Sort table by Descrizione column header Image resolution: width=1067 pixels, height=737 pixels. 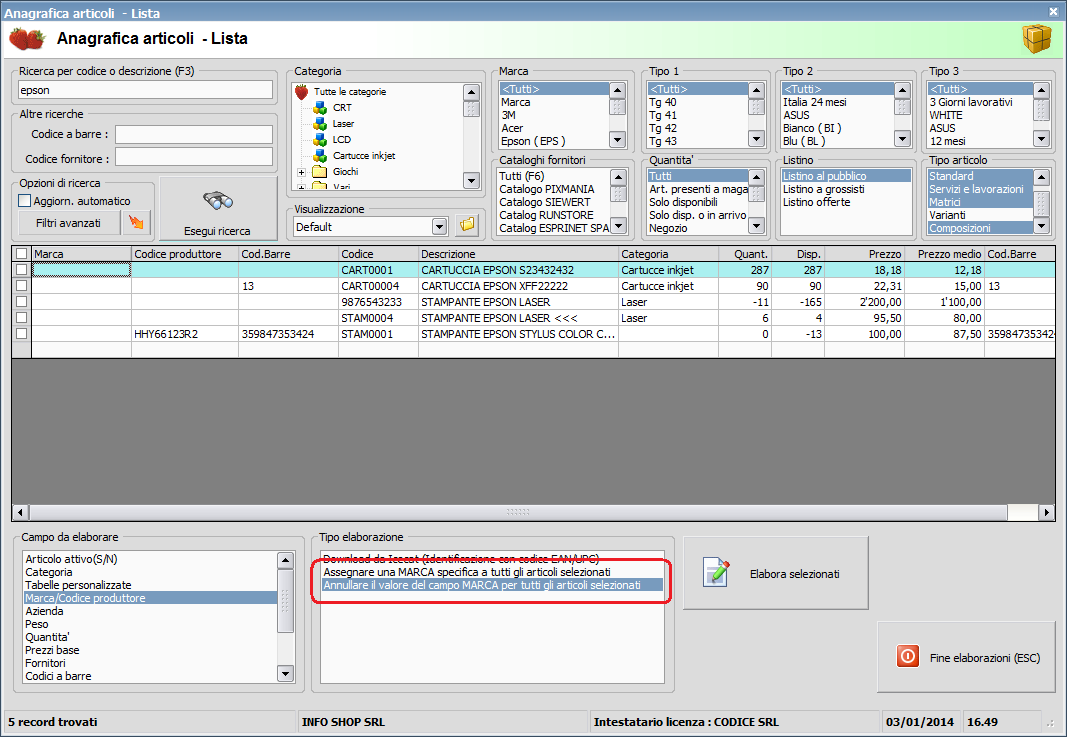tap(518, 254)
